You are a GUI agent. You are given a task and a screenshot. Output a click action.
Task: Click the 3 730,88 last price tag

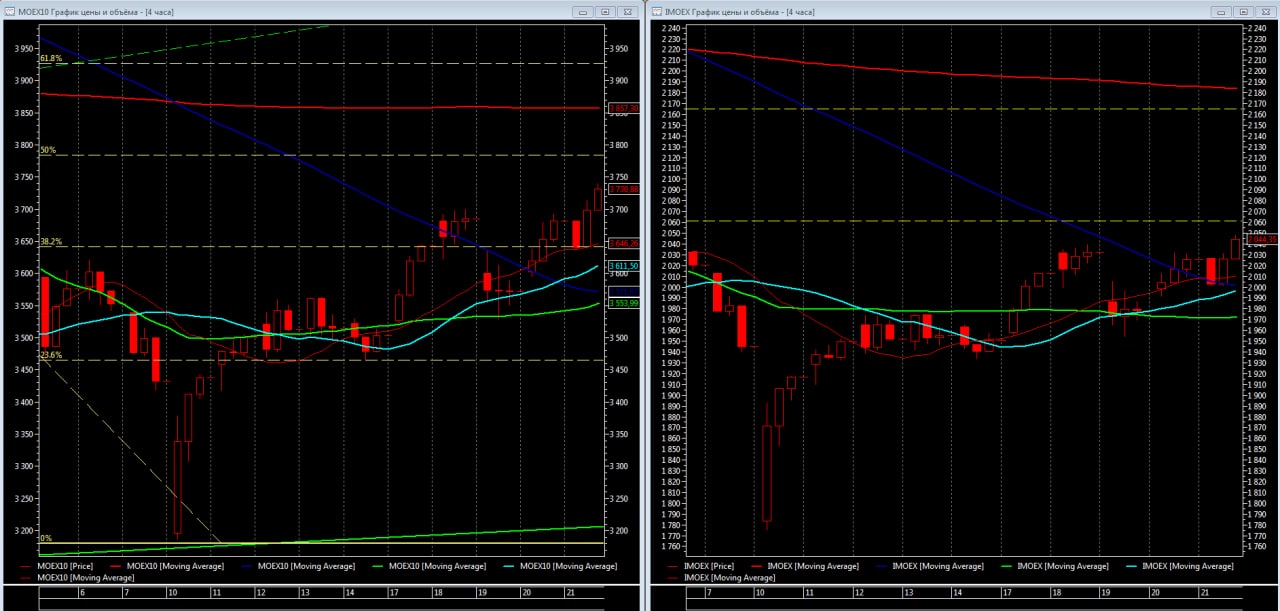624,189
